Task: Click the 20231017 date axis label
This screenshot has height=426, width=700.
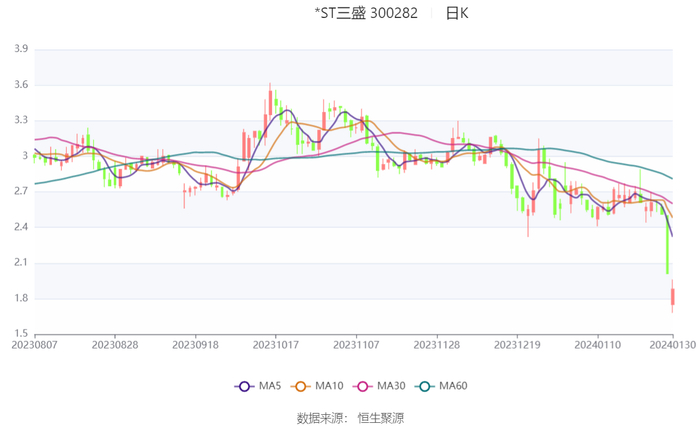Action: (x=276, y=343)
